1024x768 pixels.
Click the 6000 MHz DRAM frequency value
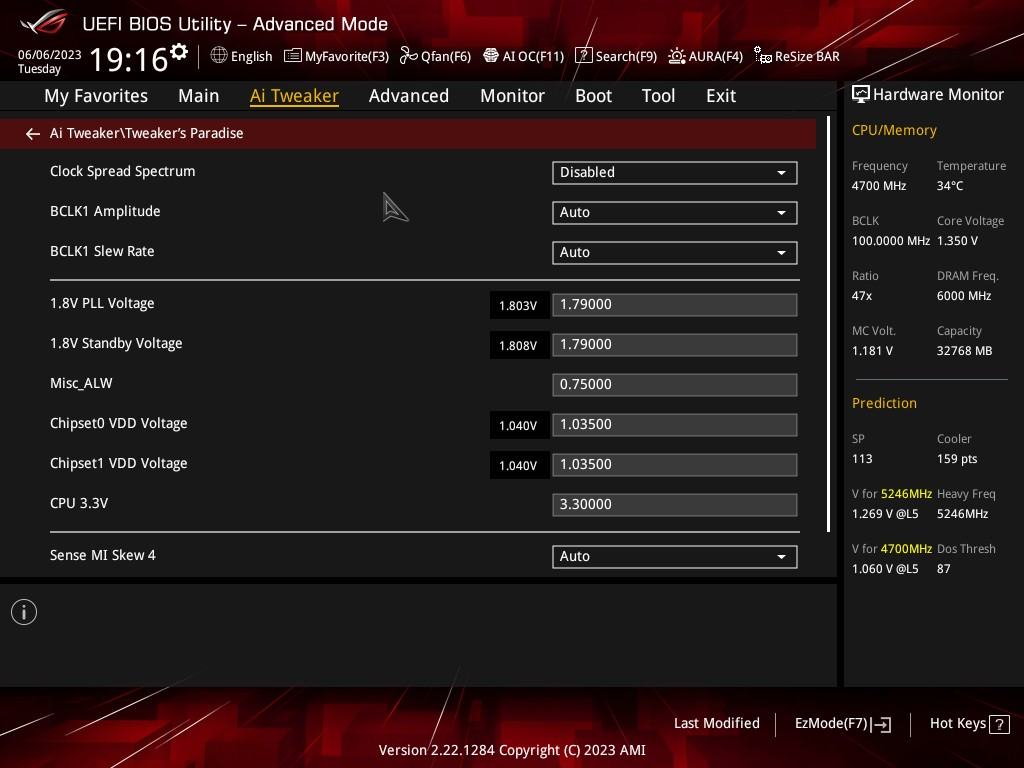pyautogui.click(x=964, y=296)
